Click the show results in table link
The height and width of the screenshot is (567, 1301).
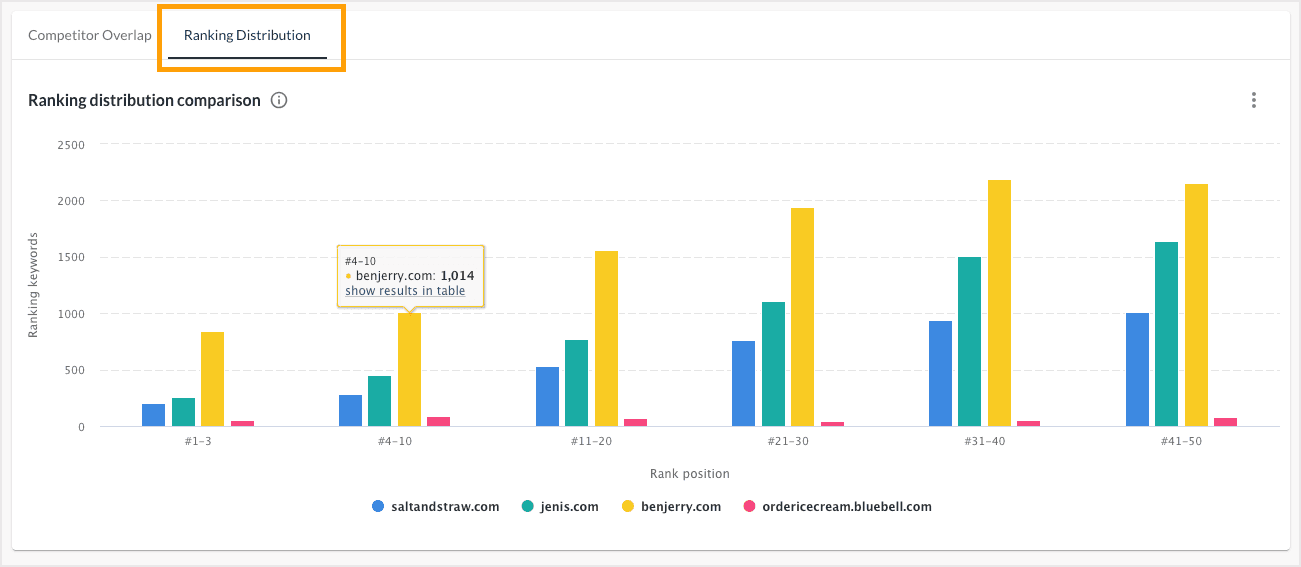pyautogui.click(x=405, y=291)
